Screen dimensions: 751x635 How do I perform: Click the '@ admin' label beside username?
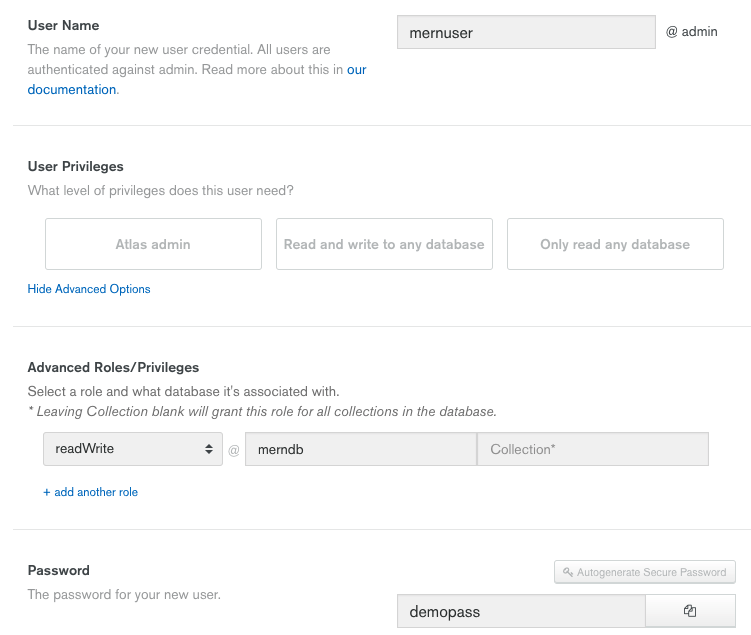pyautogui.click(x=692, y=32)
